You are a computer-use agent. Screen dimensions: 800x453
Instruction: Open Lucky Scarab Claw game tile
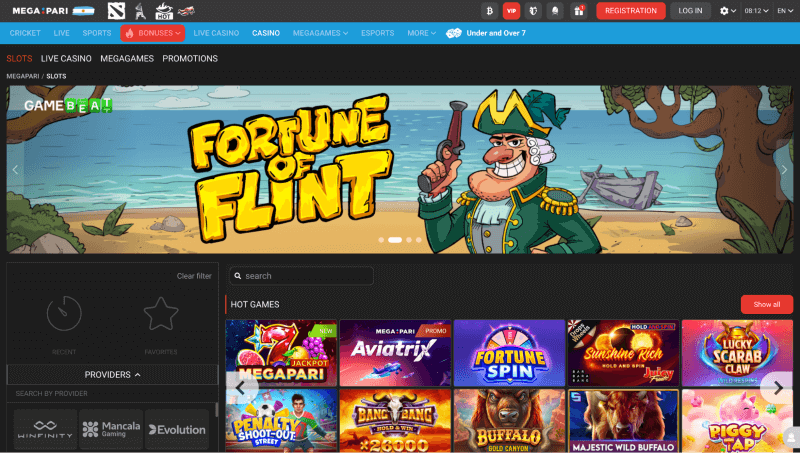[737, 353]
